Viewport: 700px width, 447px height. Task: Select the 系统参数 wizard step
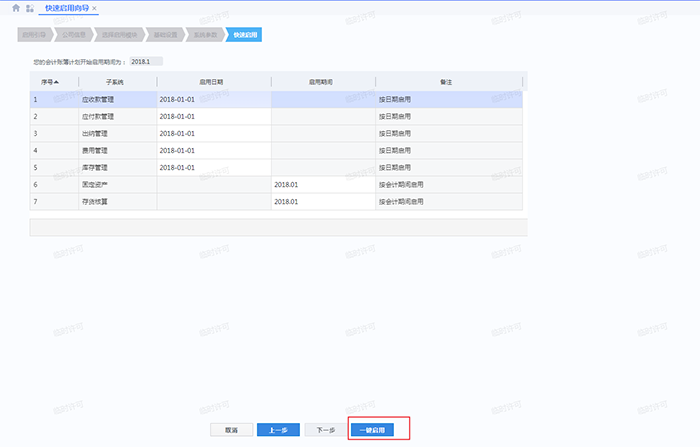pyautogui.click(x=205, y=34)
